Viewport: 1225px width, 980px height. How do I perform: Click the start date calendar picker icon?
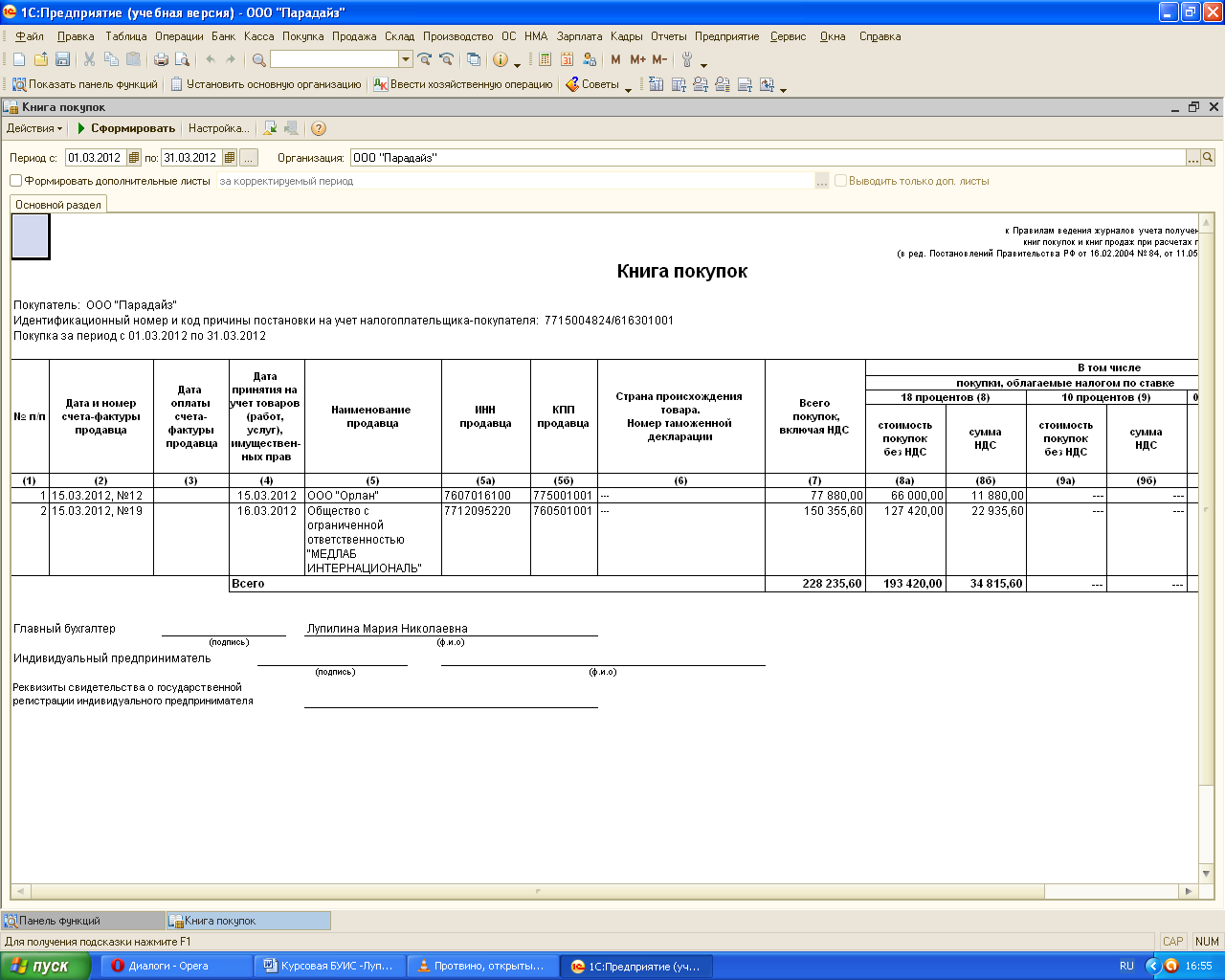pyautogui.click(x=133, y=158)
